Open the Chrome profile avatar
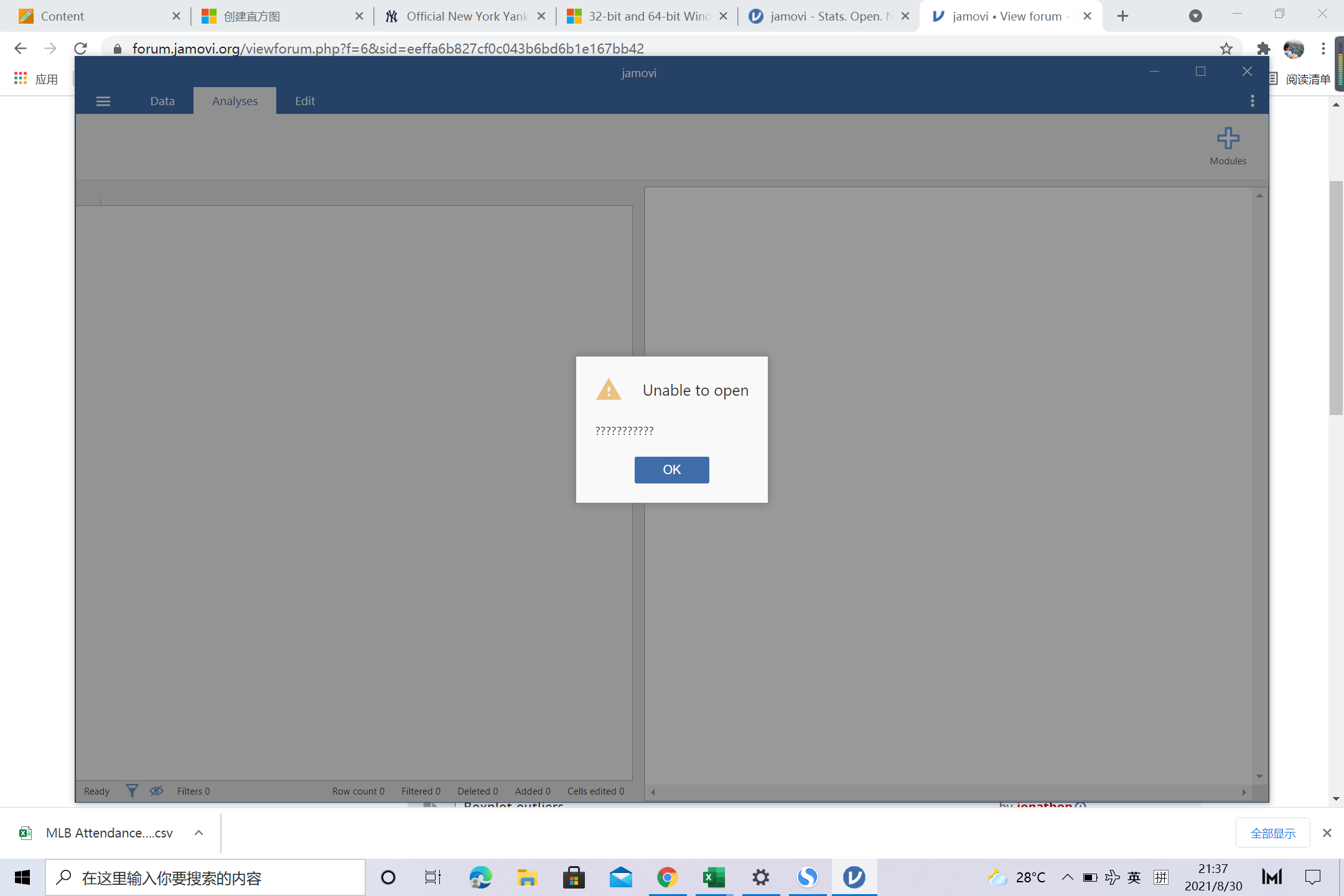The image size is (1344, 896). coord(1294,49)
